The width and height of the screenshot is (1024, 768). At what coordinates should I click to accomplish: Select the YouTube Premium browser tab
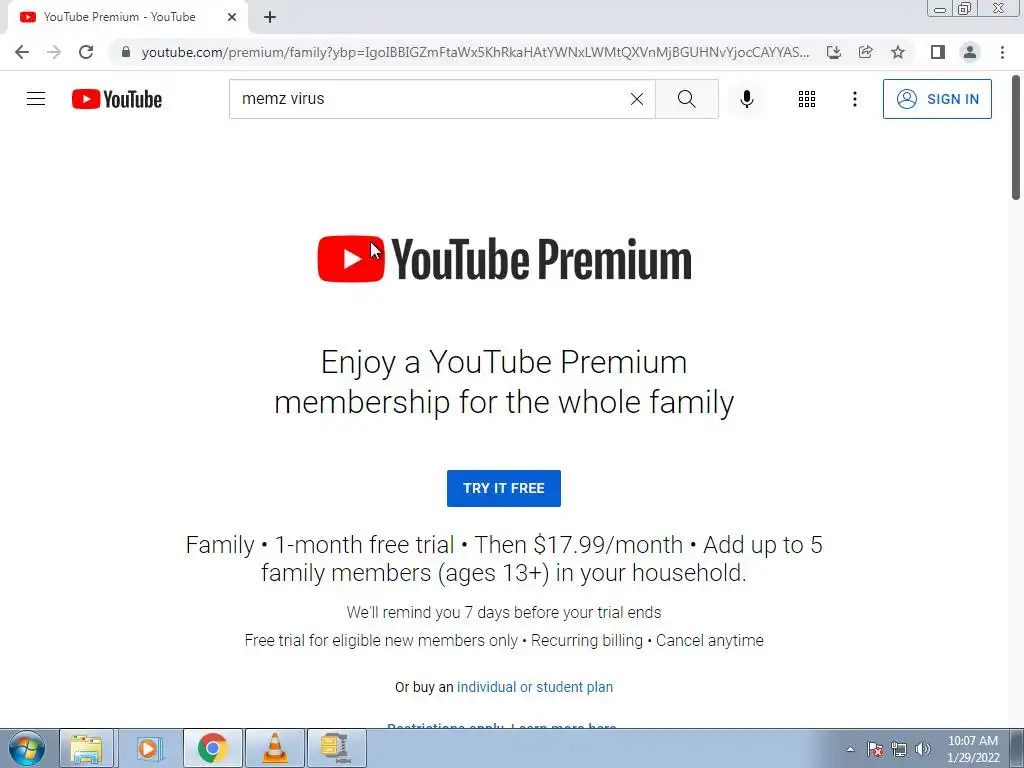[x=127, y=17]
